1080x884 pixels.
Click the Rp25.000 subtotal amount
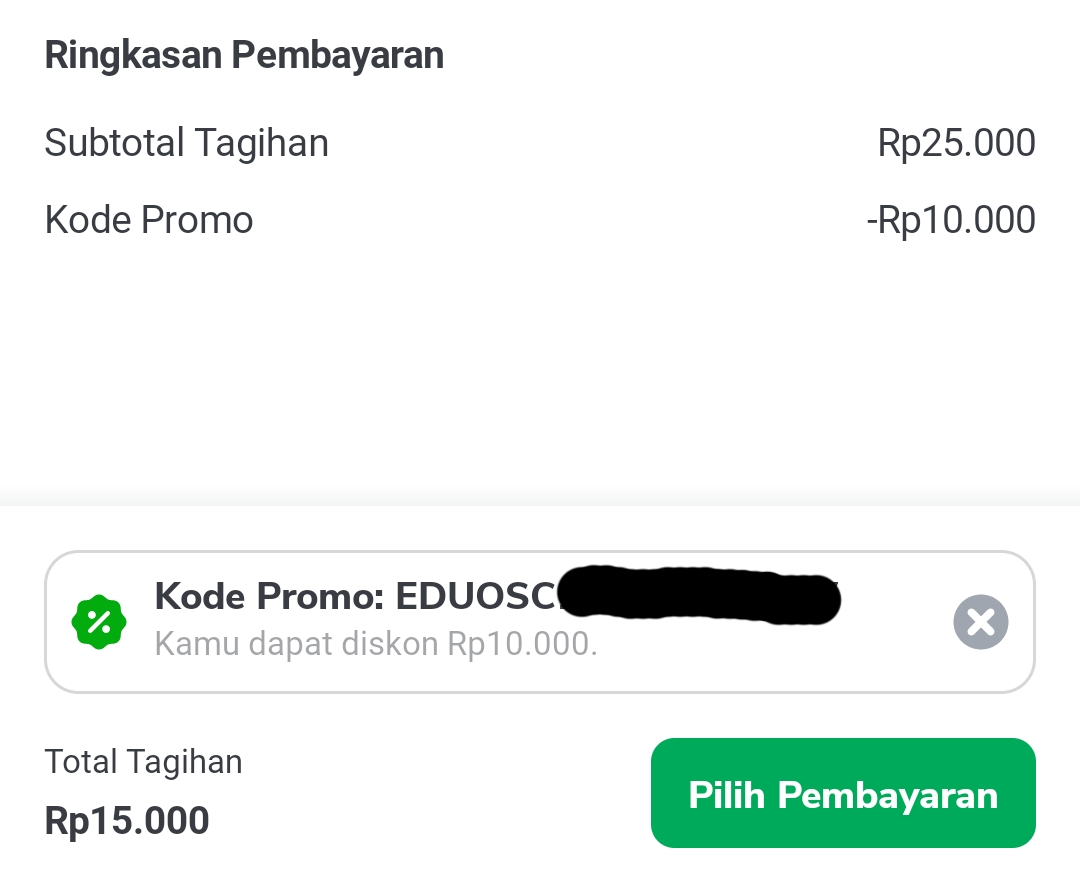point(956,142)
